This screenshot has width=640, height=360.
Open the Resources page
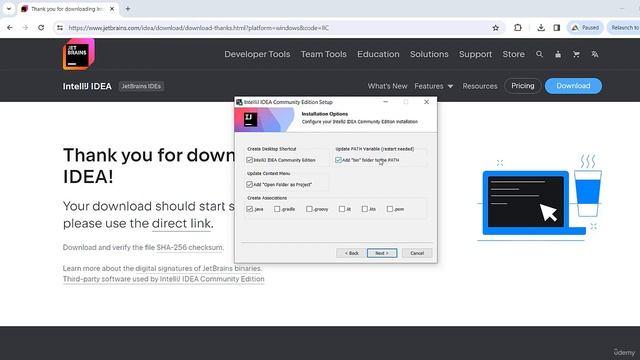(480, 86)
